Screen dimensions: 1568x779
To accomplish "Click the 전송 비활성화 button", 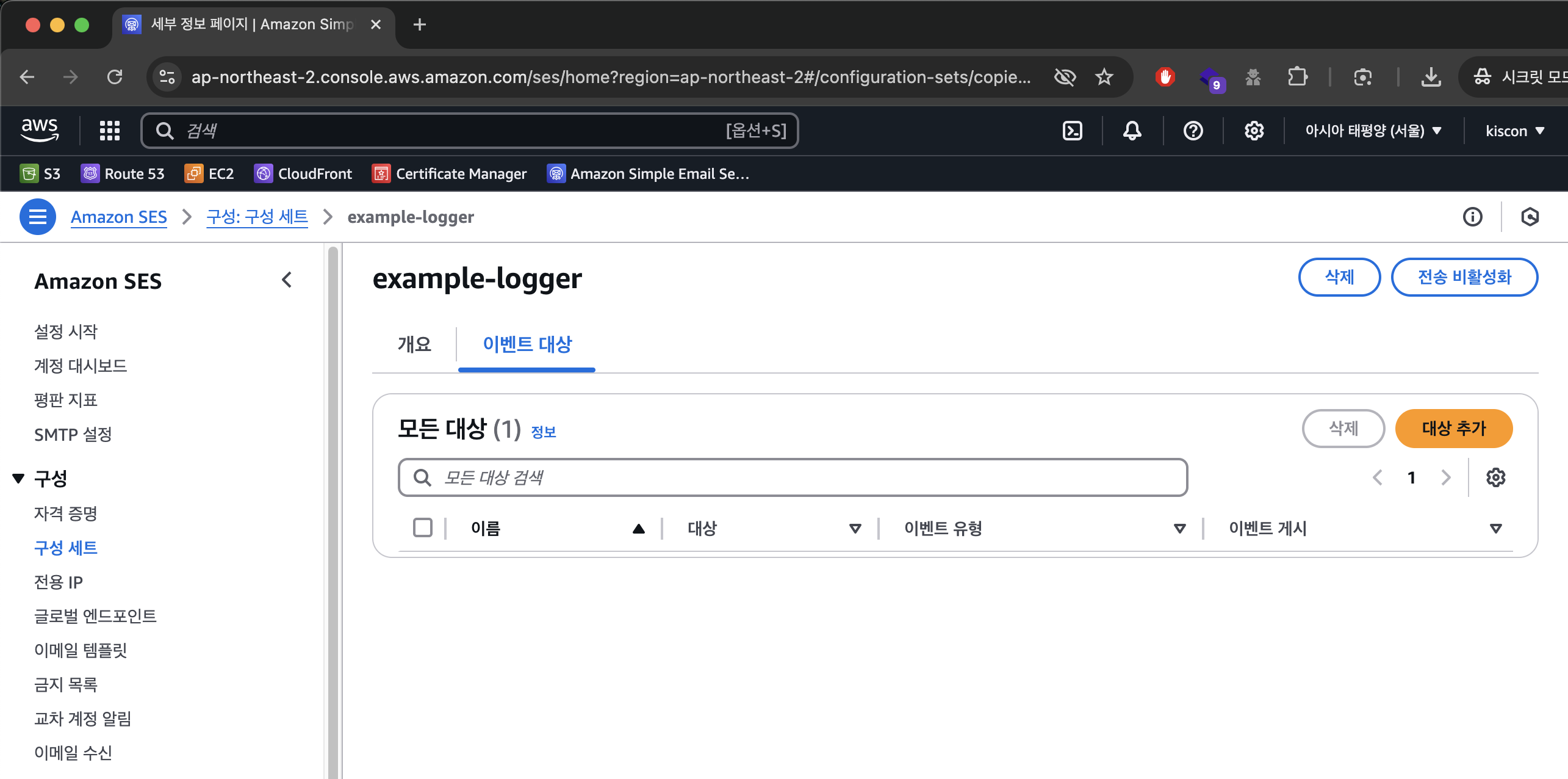I will tap(1464, 277).
